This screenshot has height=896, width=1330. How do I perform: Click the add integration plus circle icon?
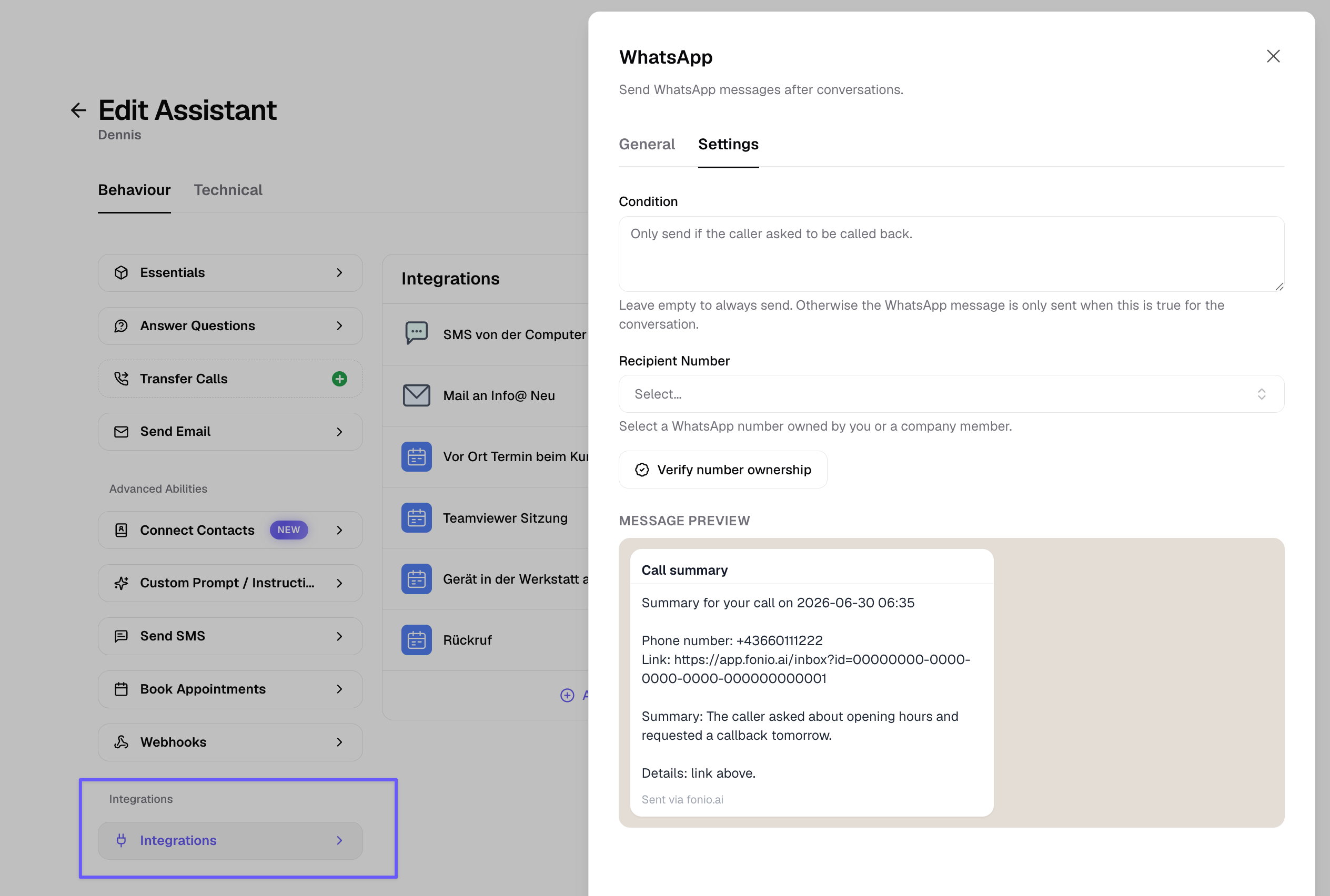click(x=567, y=695)
